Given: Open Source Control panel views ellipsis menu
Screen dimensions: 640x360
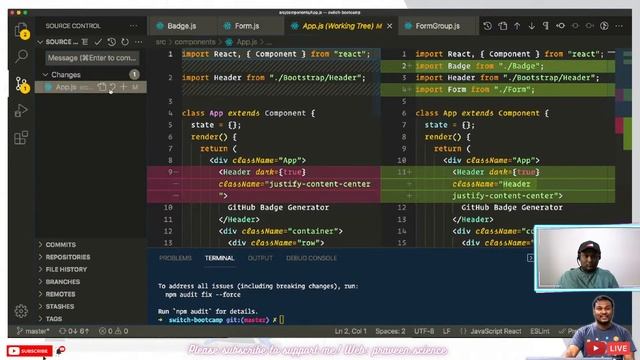Looking at the screenshot, I should [133, 26].
